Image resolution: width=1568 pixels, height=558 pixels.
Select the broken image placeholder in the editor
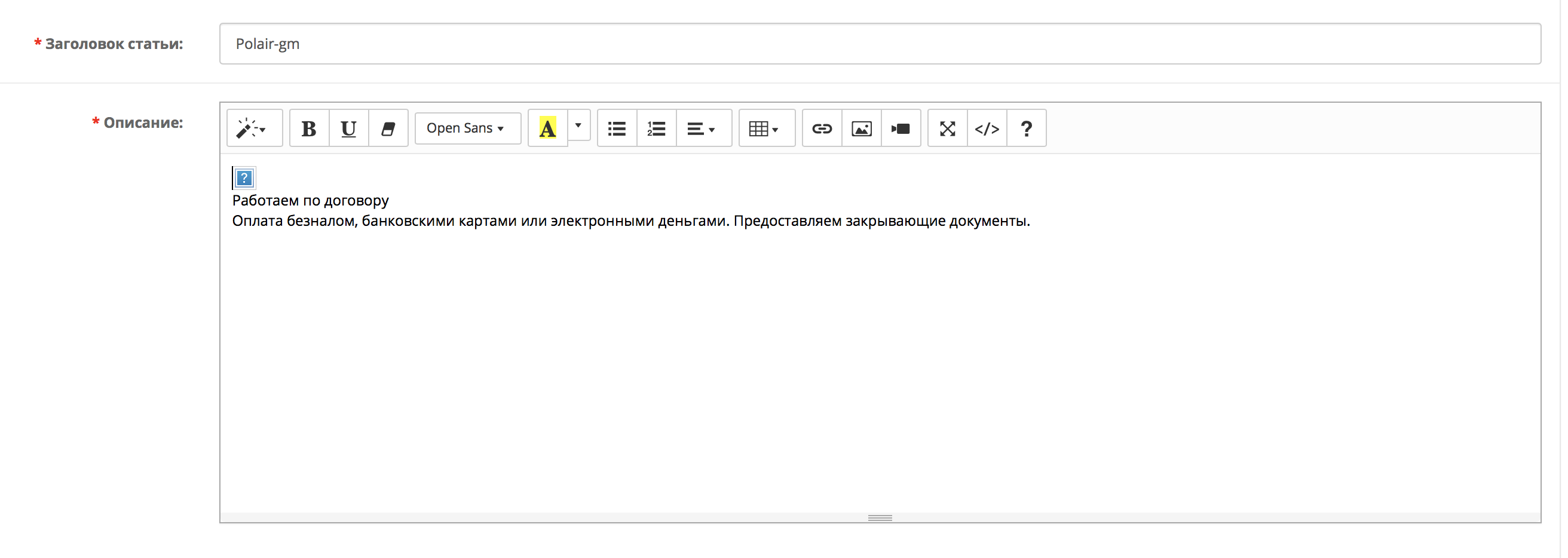[244, 178]
